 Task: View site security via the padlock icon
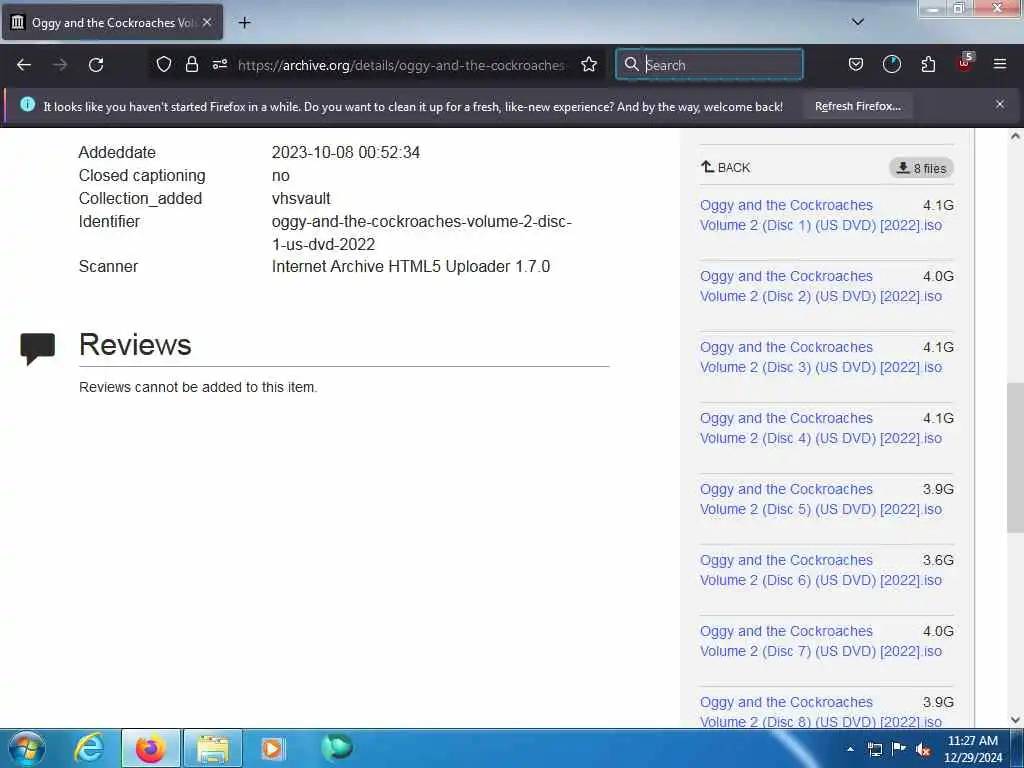click(191, 64)
